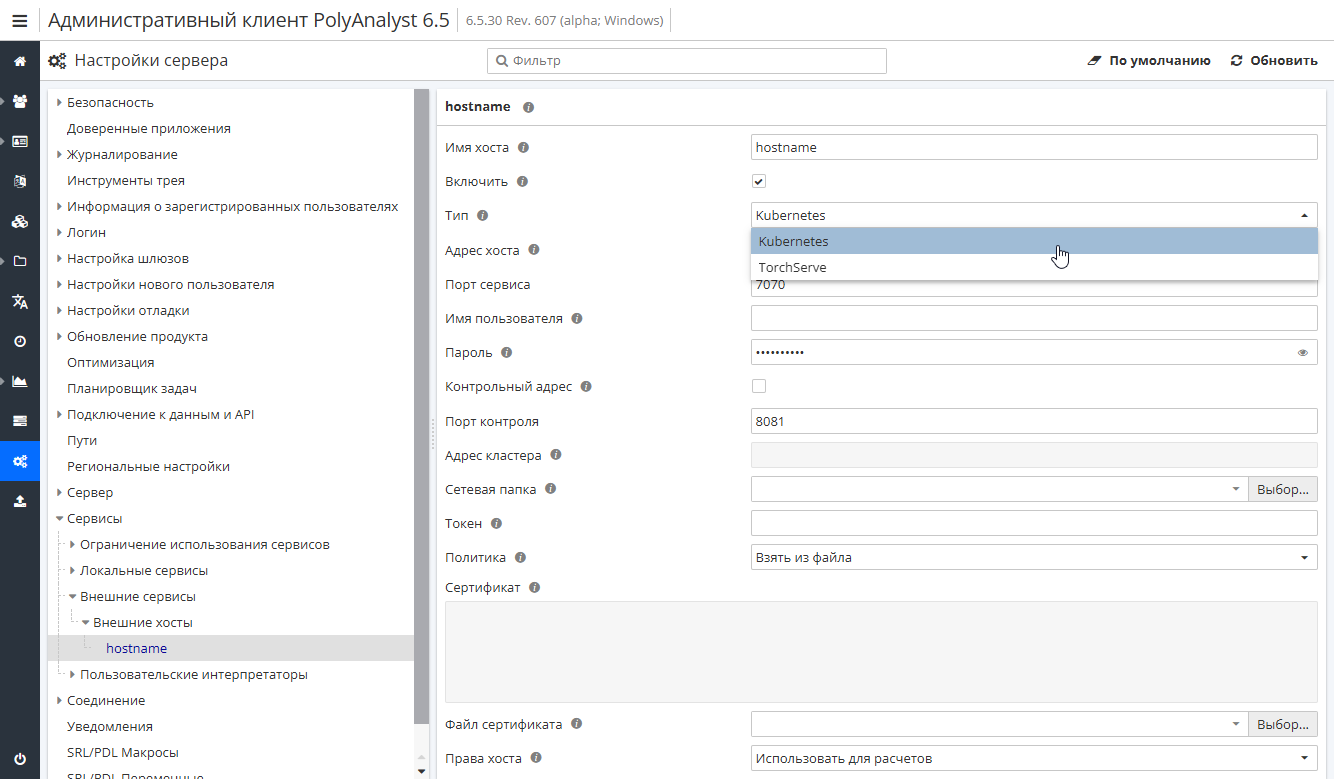1334x779 pixels.
Task: Open the clock scheduler sidebar icon
Action: click(x=20, y=341)
